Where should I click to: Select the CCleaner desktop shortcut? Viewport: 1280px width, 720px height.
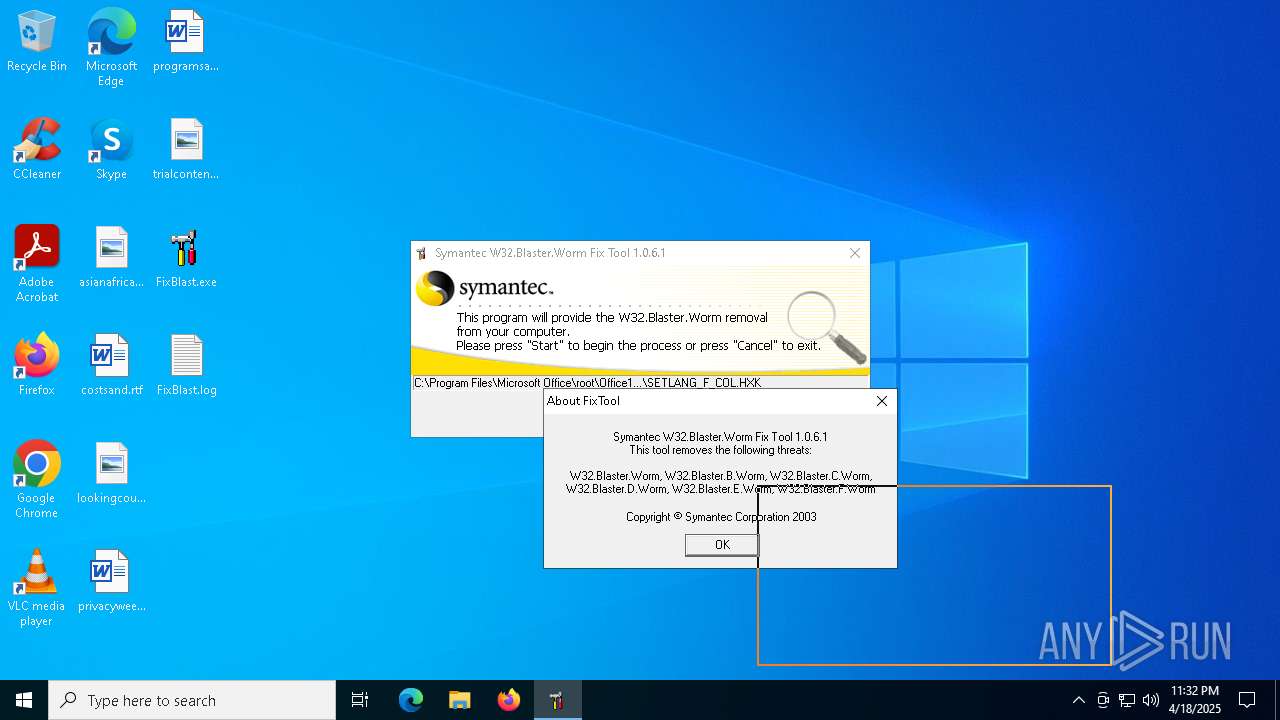[37, 150]
